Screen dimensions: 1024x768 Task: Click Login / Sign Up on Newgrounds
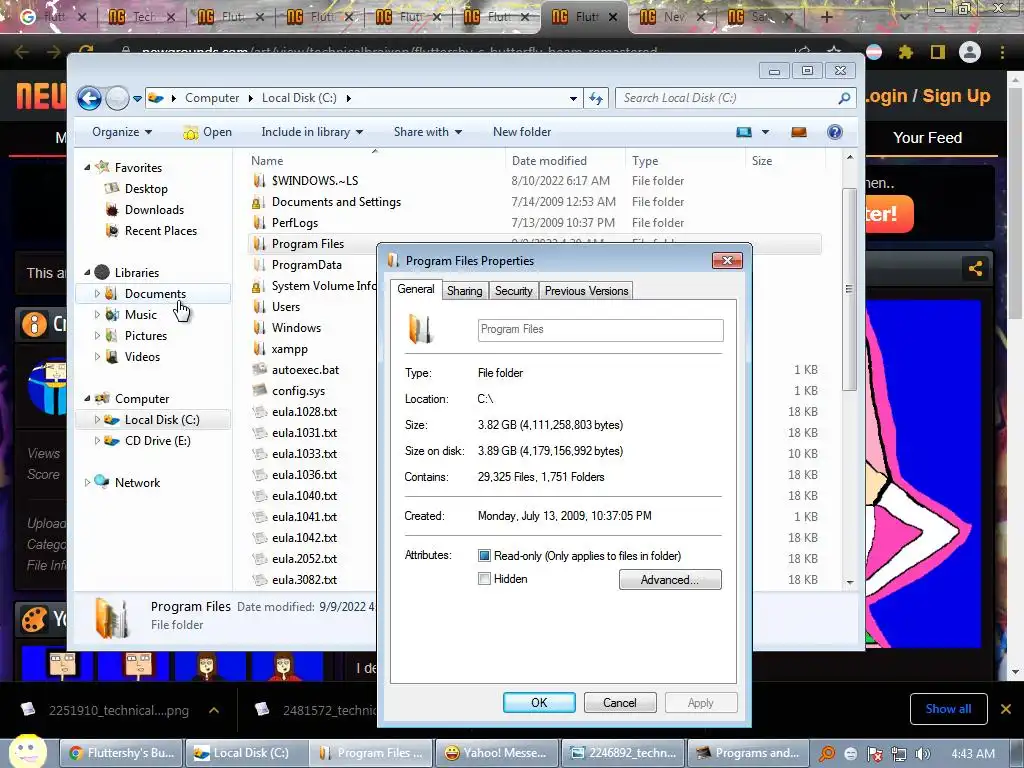click(x=927, y=96)
